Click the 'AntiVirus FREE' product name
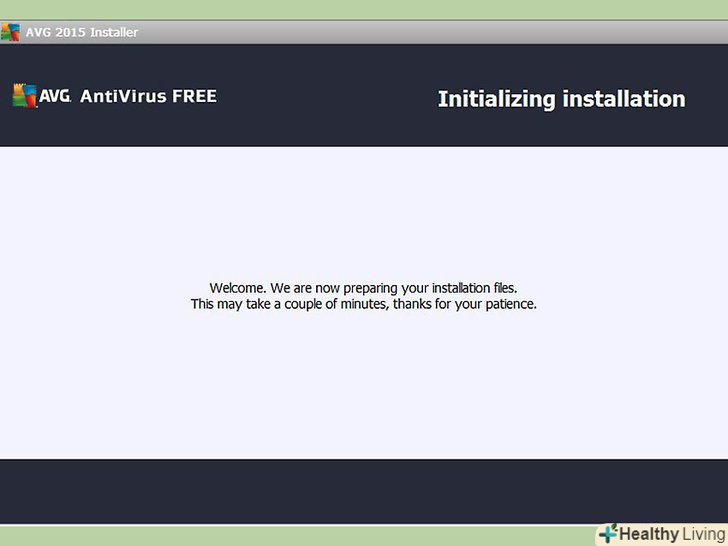This screenshot has width=728, height=546. [x=148, y=96]
